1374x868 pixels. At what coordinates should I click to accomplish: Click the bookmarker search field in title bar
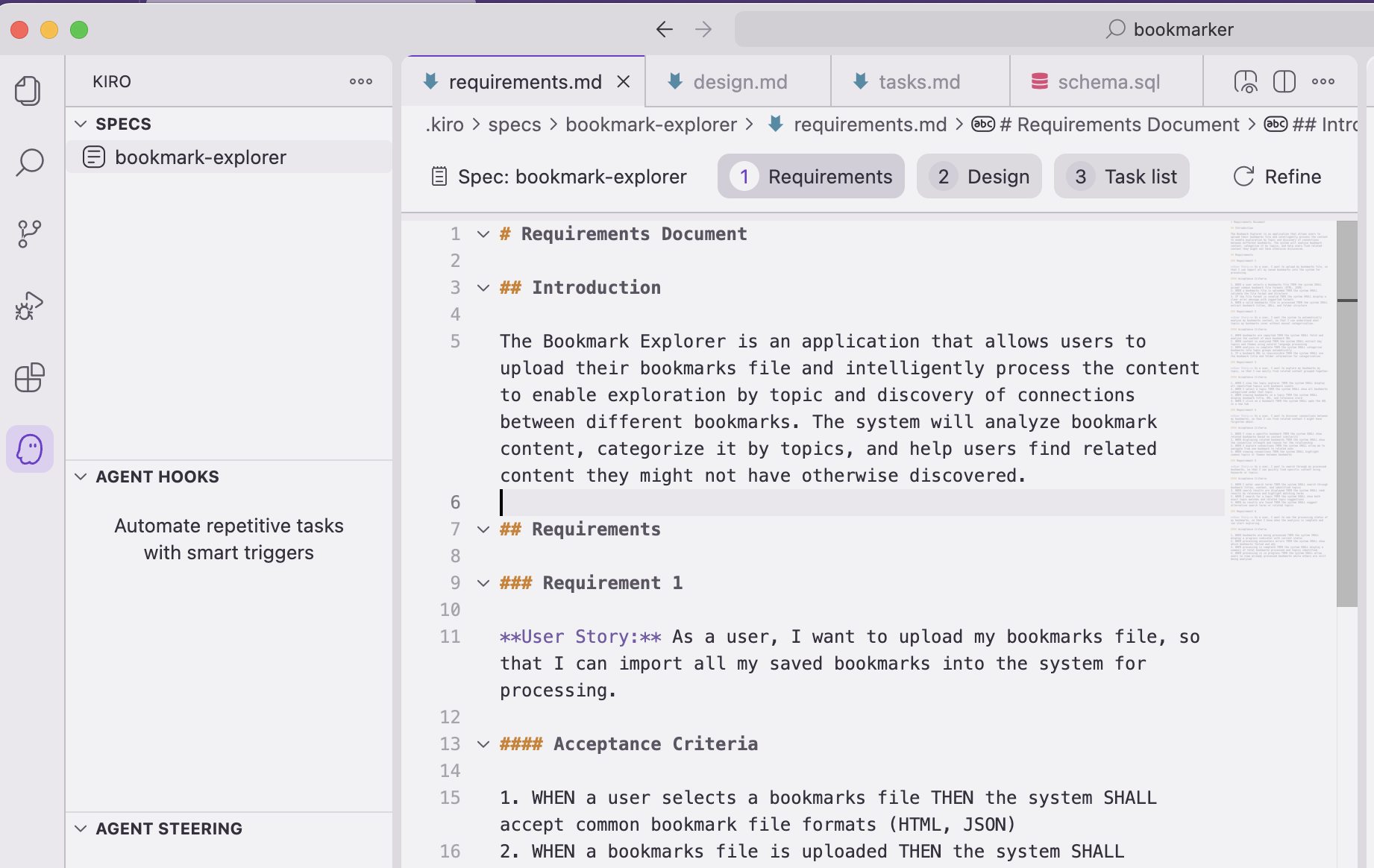[x=1053, y=29]
